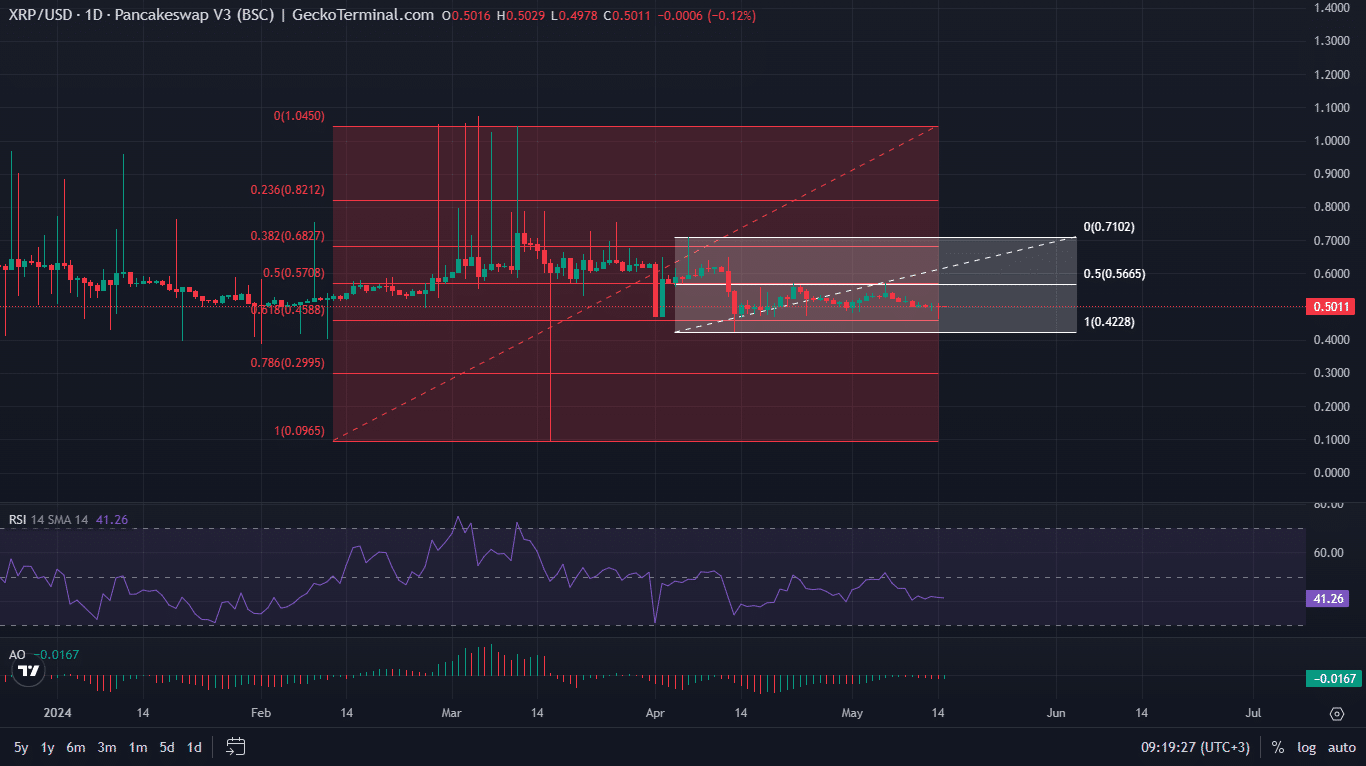Click RSI purple SMA value 41.26 in legend
1366x766 pixels.
coord(111,520)
